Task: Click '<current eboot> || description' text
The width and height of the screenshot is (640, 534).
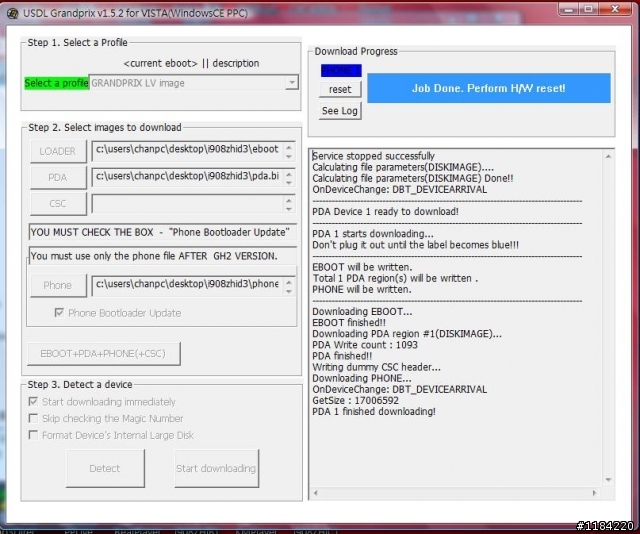Action: (191, 63)
